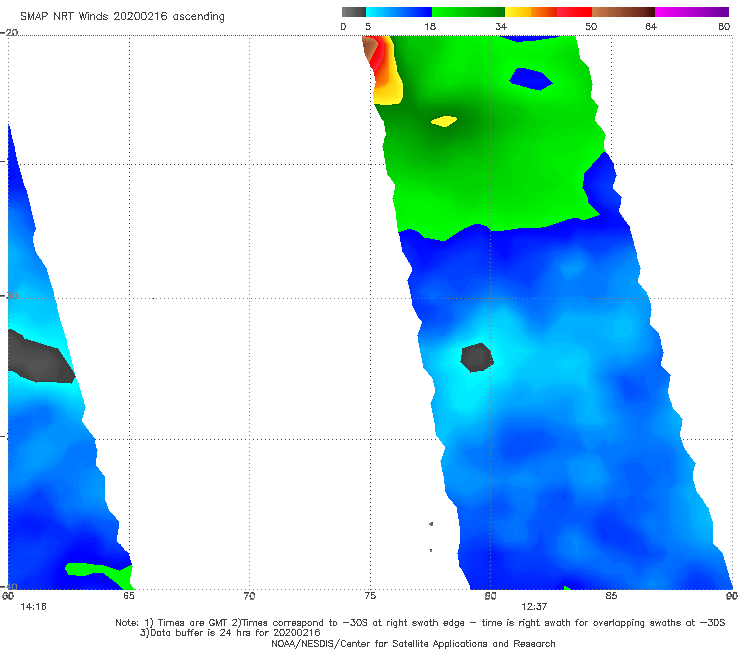Click the cyan-blue segment of the color bar
The width and height of the screenshot is (740, 650).
399,12
